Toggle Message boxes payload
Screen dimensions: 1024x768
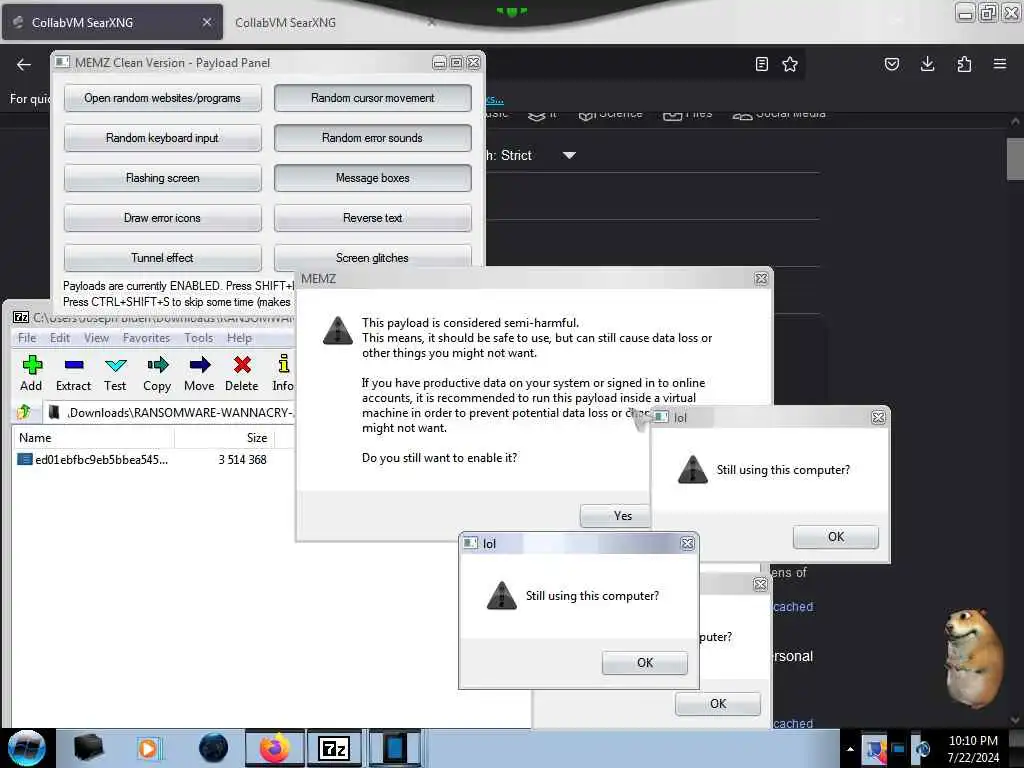pos(372,178)
